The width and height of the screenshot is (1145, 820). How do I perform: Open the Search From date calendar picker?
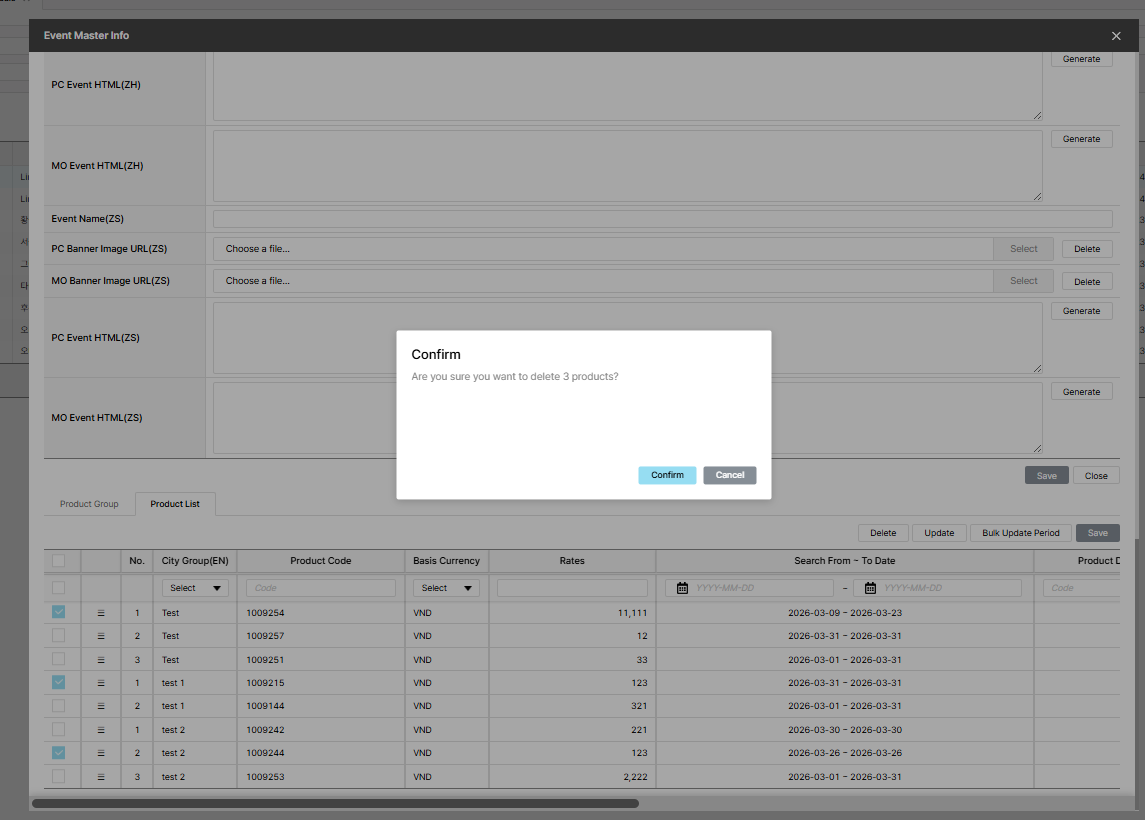coord(683,588)
